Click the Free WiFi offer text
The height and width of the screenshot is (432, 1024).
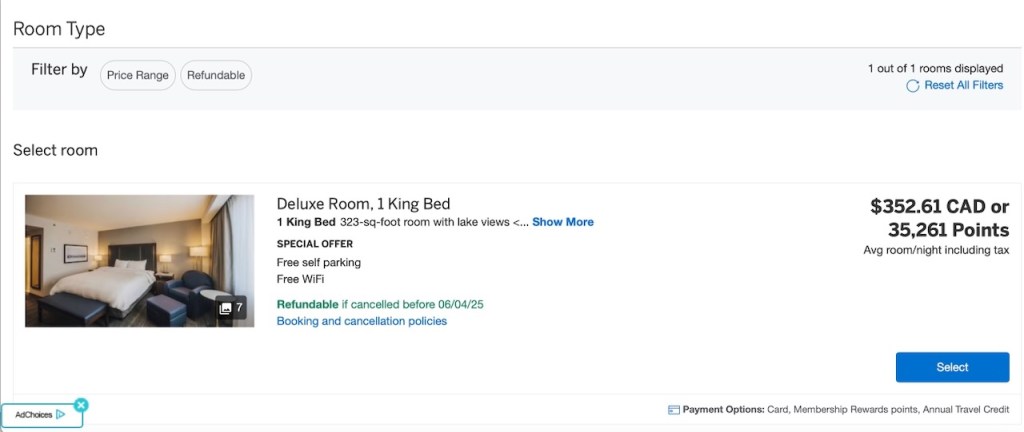pos(301,279)
